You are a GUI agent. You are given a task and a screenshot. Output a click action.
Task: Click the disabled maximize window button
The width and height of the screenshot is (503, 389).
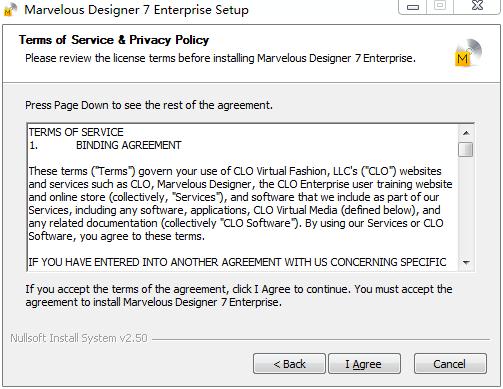click(x=440, y=7)
